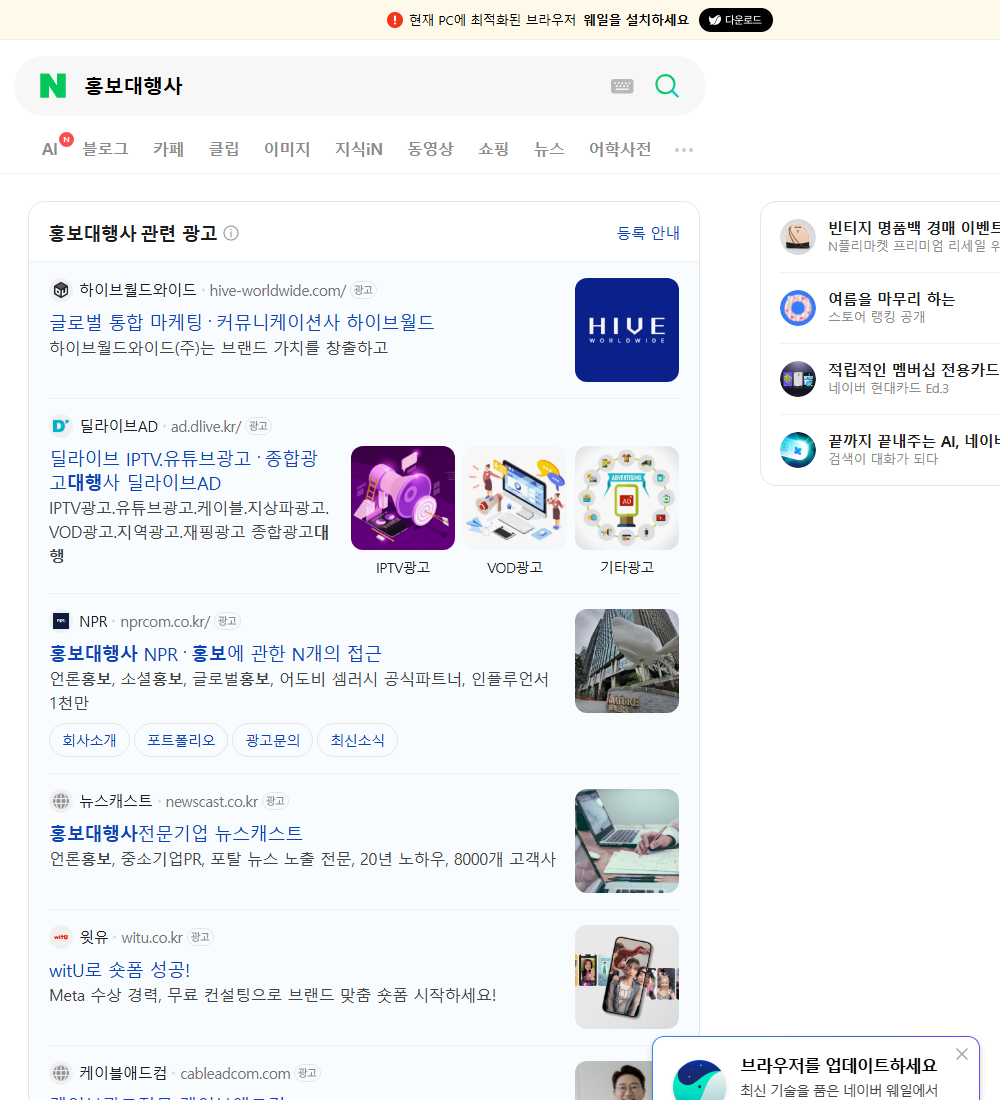Open 글로벌 통합 마케팅 하이브월드 ad link

[x=241, y=322]
